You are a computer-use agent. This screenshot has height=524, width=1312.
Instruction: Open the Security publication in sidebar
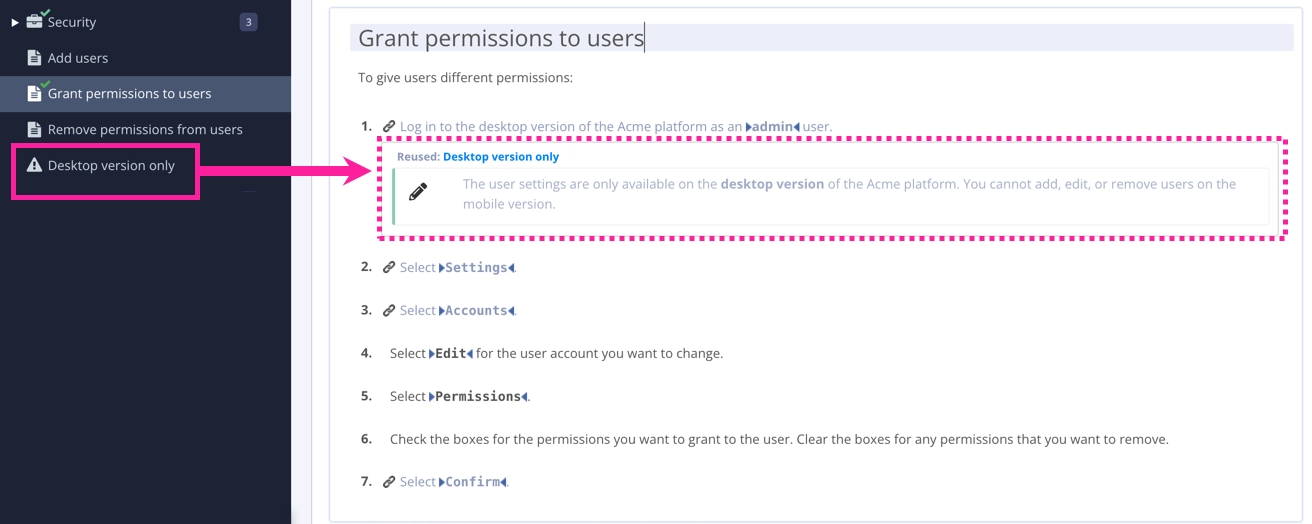point(72,22)
